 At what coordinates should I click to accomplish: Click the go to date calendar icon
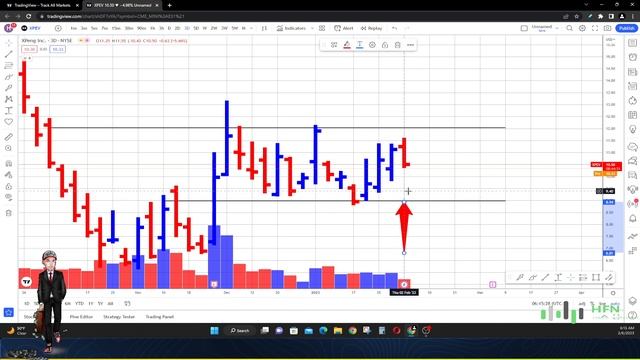pos(127,304)
